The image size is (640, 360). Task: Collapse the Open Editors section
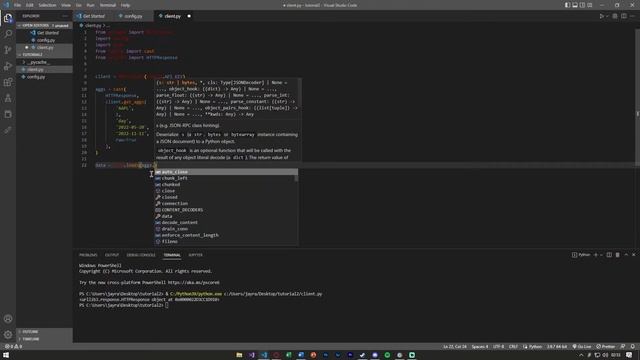(x=44, y=25)
